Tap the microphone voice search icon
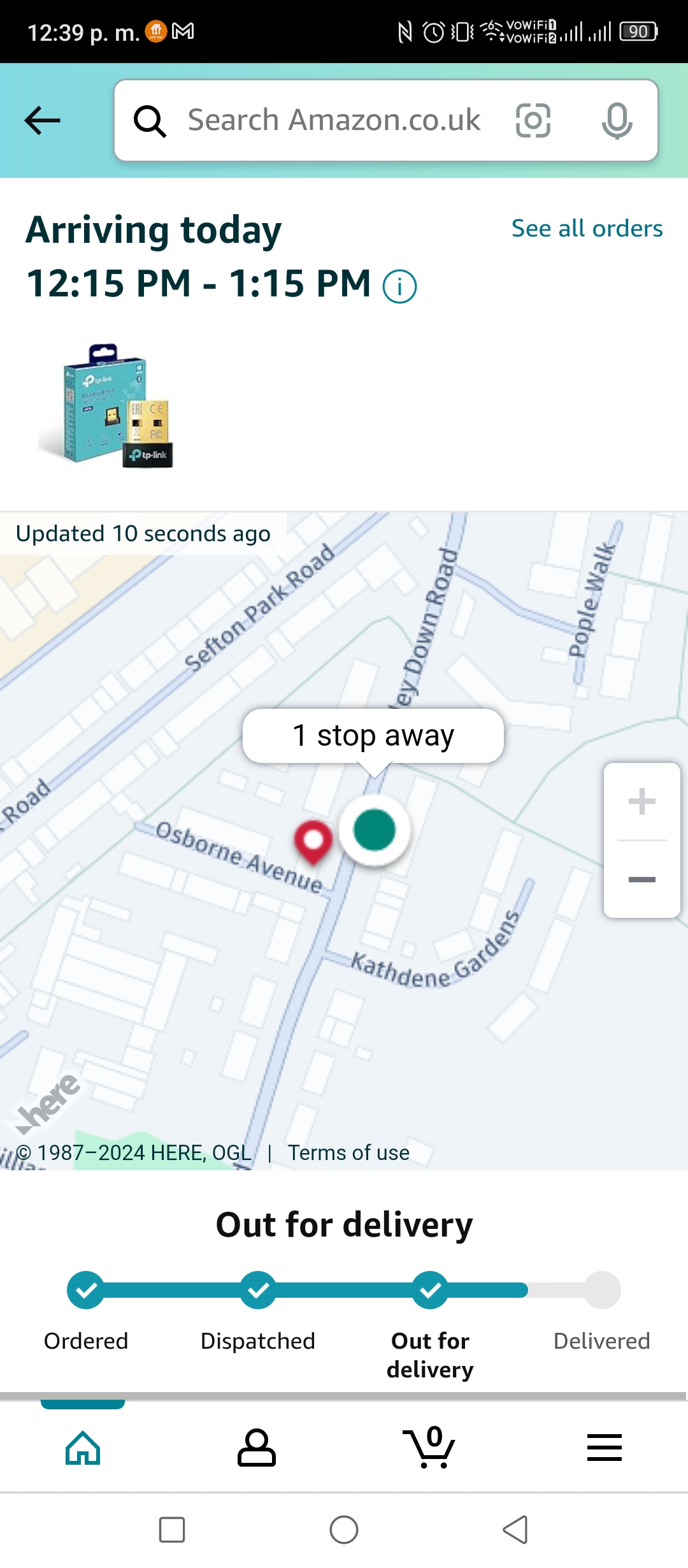Screen dimensions: 688x1568 [617, 120]
